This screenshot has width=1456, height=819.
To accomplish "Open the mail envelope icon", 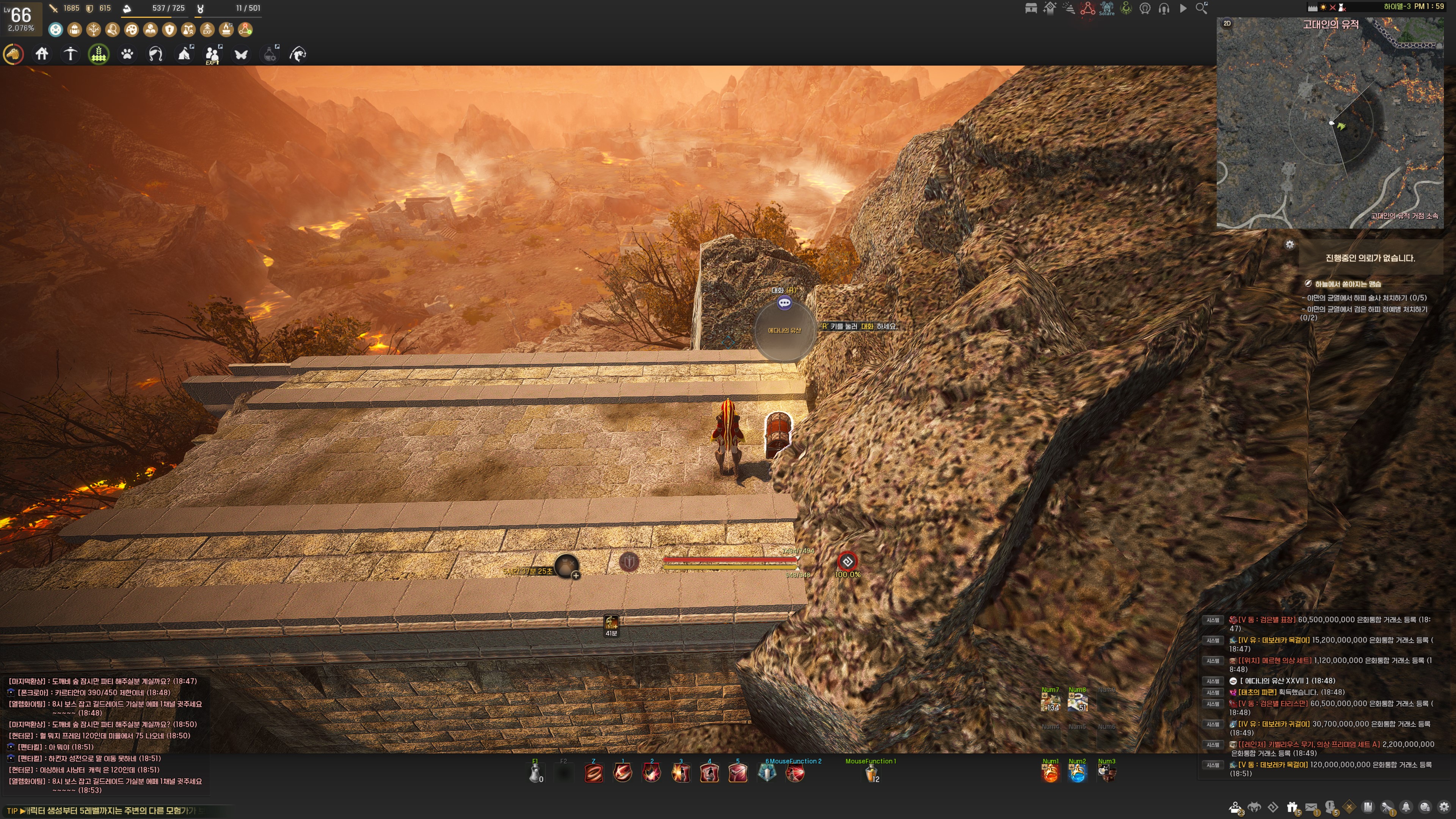I will (1311, 807).
